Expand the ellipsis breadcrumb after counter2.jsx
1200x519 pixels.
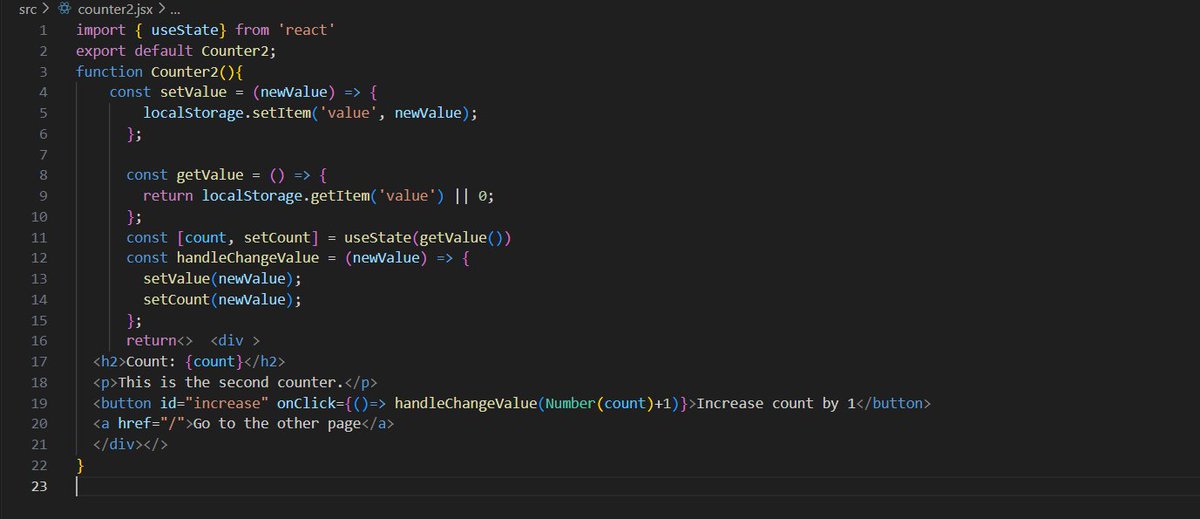coord(176,9)
